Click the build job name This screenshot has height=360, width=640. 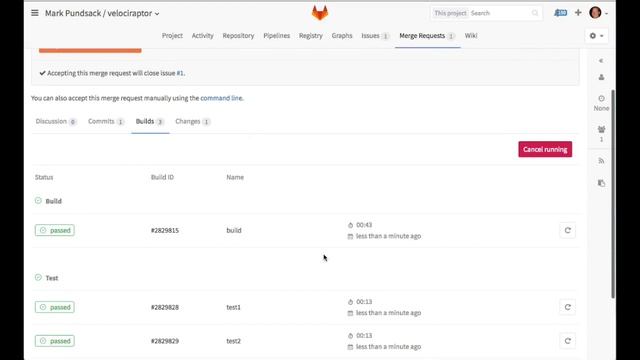pyautogui.click(x=234, y=230)
